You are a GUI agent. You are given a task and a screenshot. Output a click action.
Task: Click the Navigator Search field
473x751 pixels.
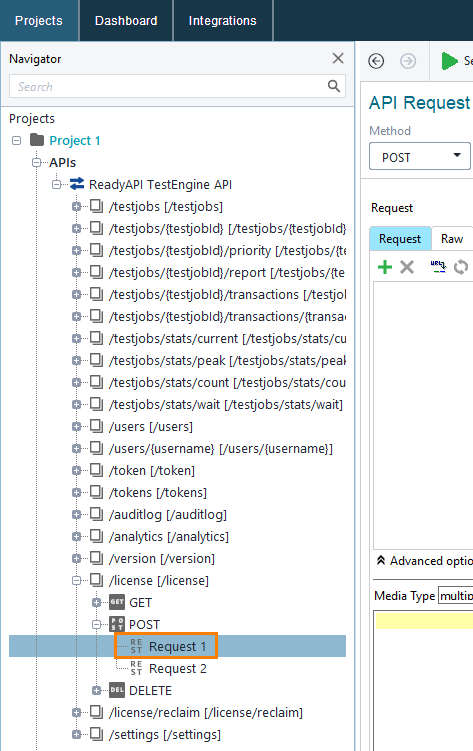pos(177,86)
